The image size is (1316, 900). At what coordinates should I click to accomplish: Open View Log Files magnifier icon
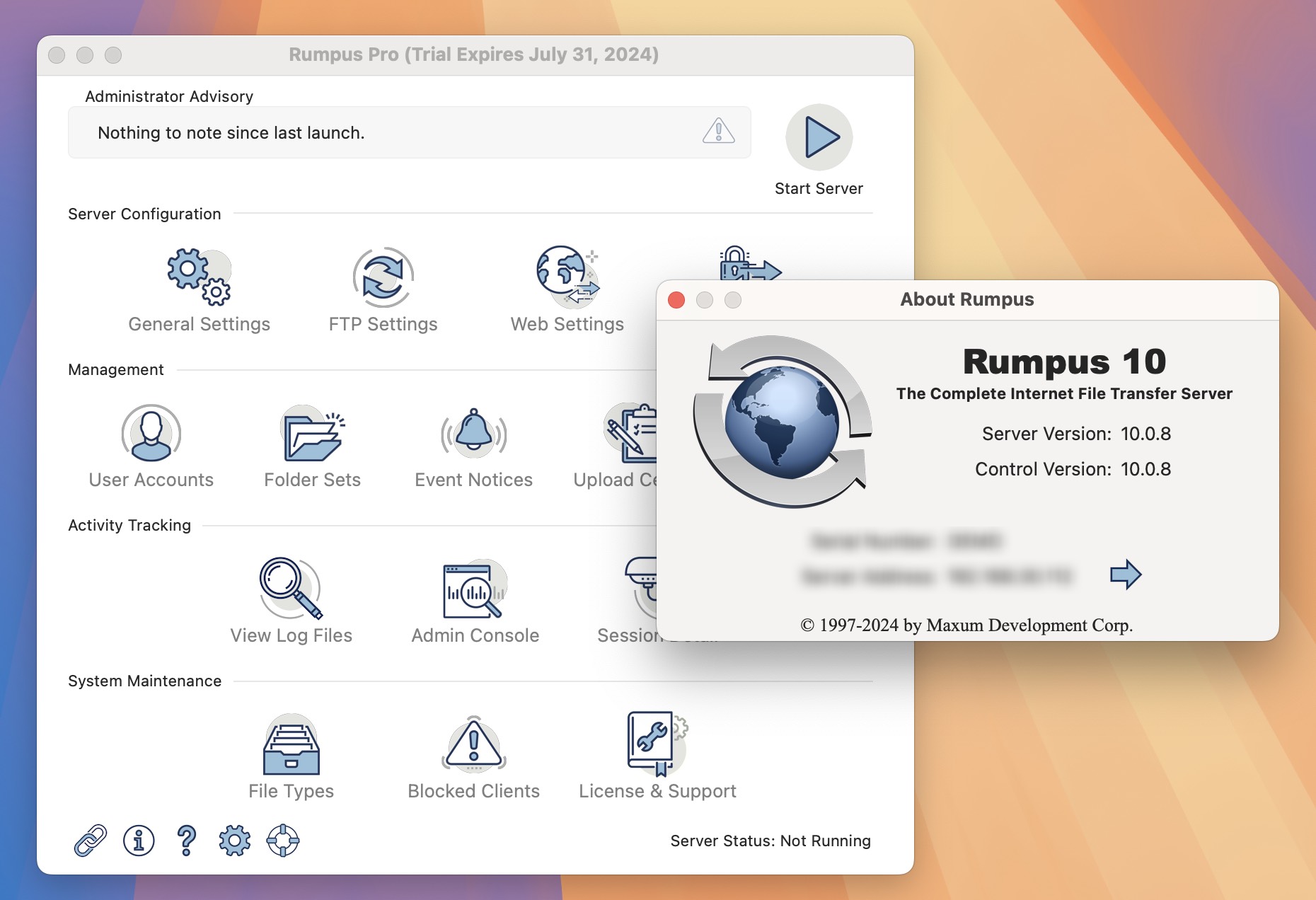click(291, 589)
